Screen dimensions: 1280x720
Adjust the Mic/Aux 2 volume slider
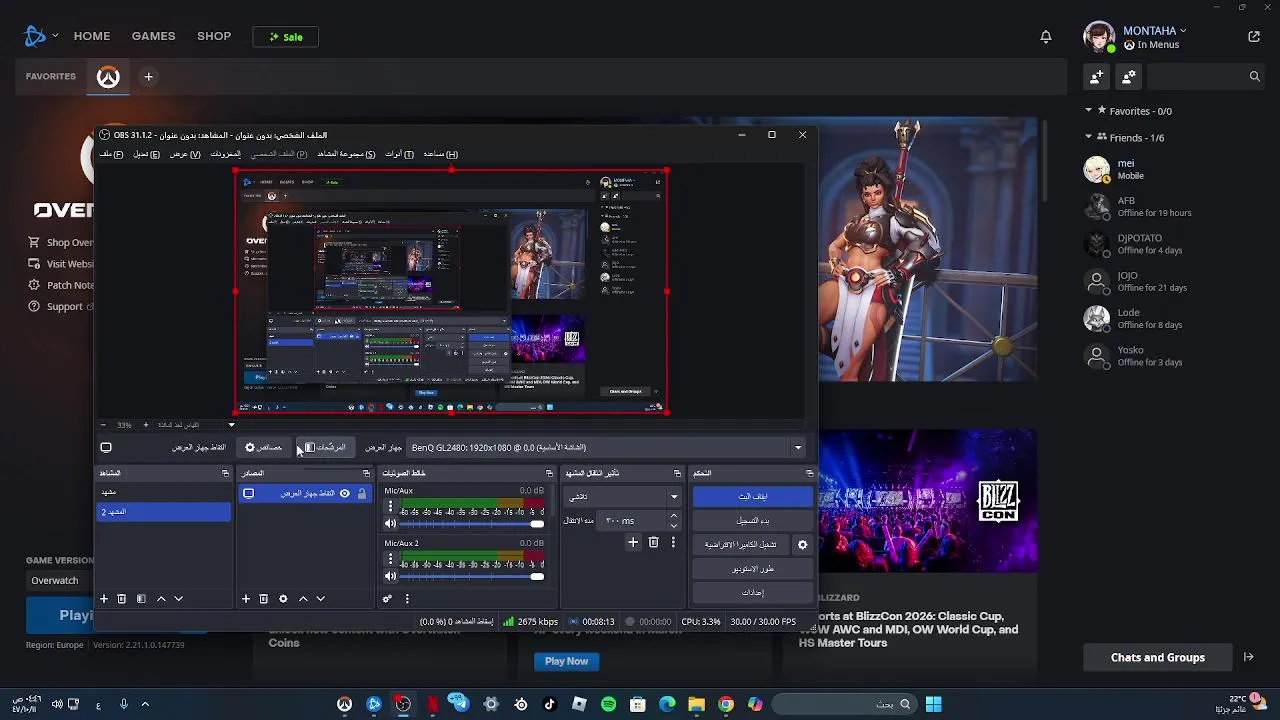pos(472,577)
